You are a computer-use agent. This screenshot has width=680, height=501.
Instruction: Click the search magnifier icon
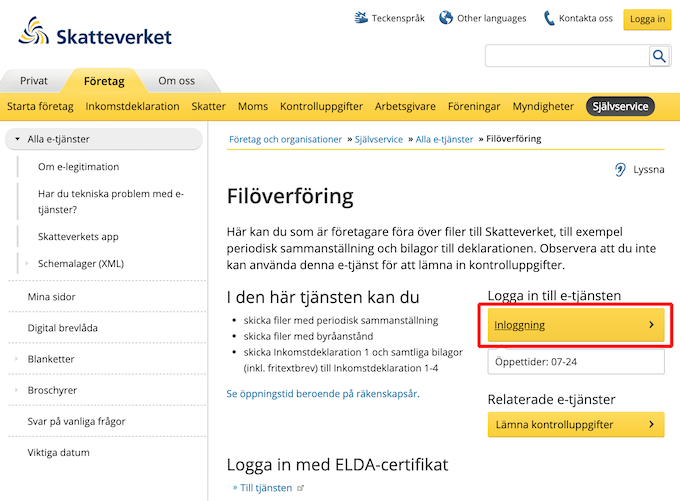[x=659, y=56]
